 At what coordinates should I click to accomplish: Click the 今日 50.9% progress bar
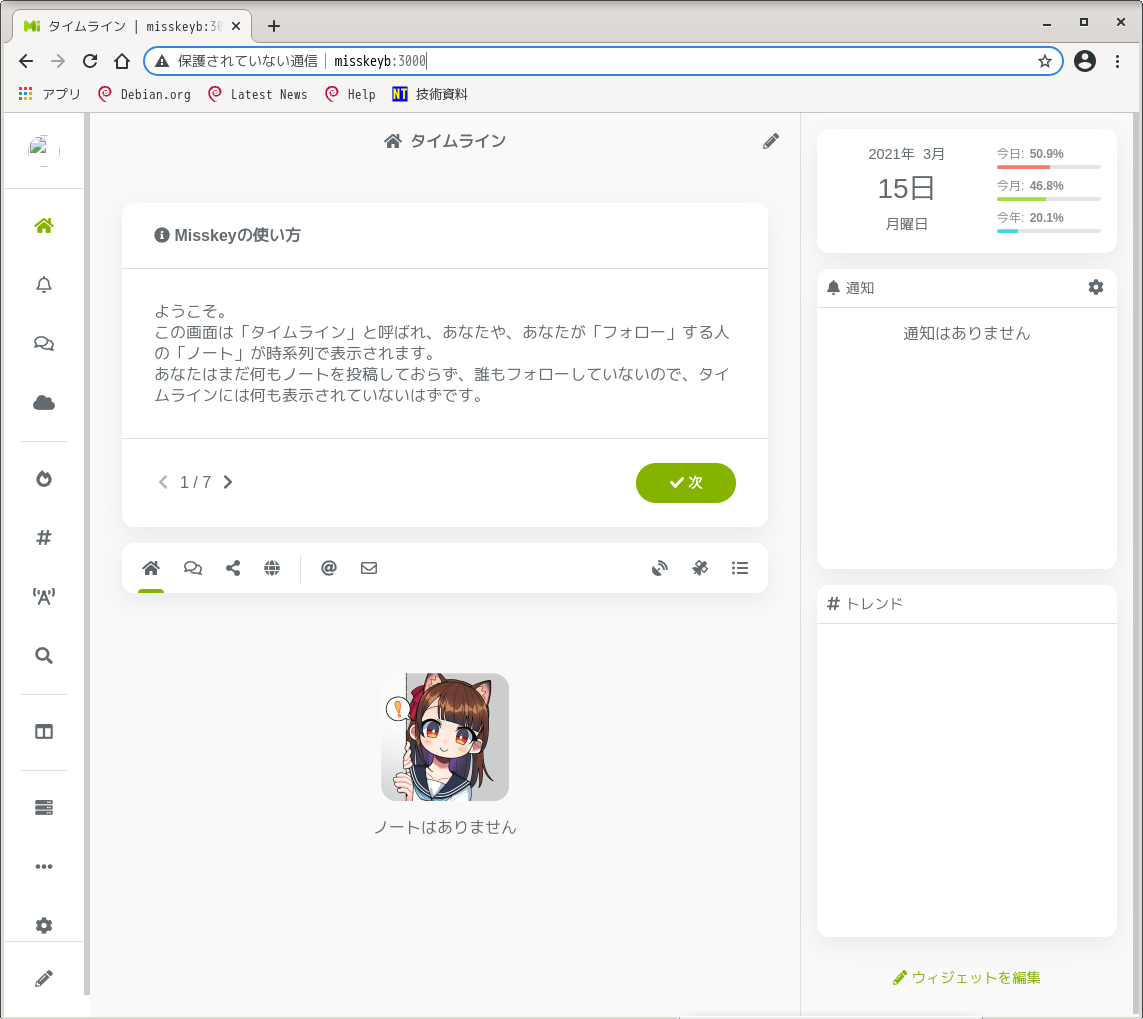1048,167
